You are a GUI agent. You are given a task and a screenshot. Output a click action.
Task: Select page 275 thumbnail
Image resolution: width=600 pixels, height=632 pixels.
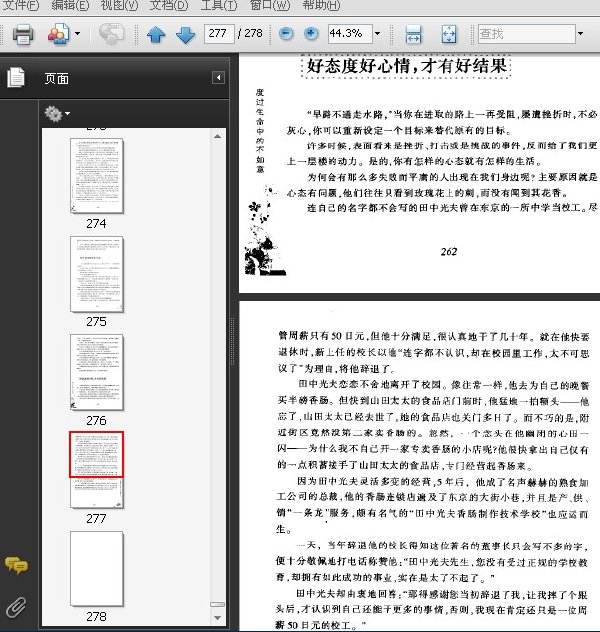97,274
